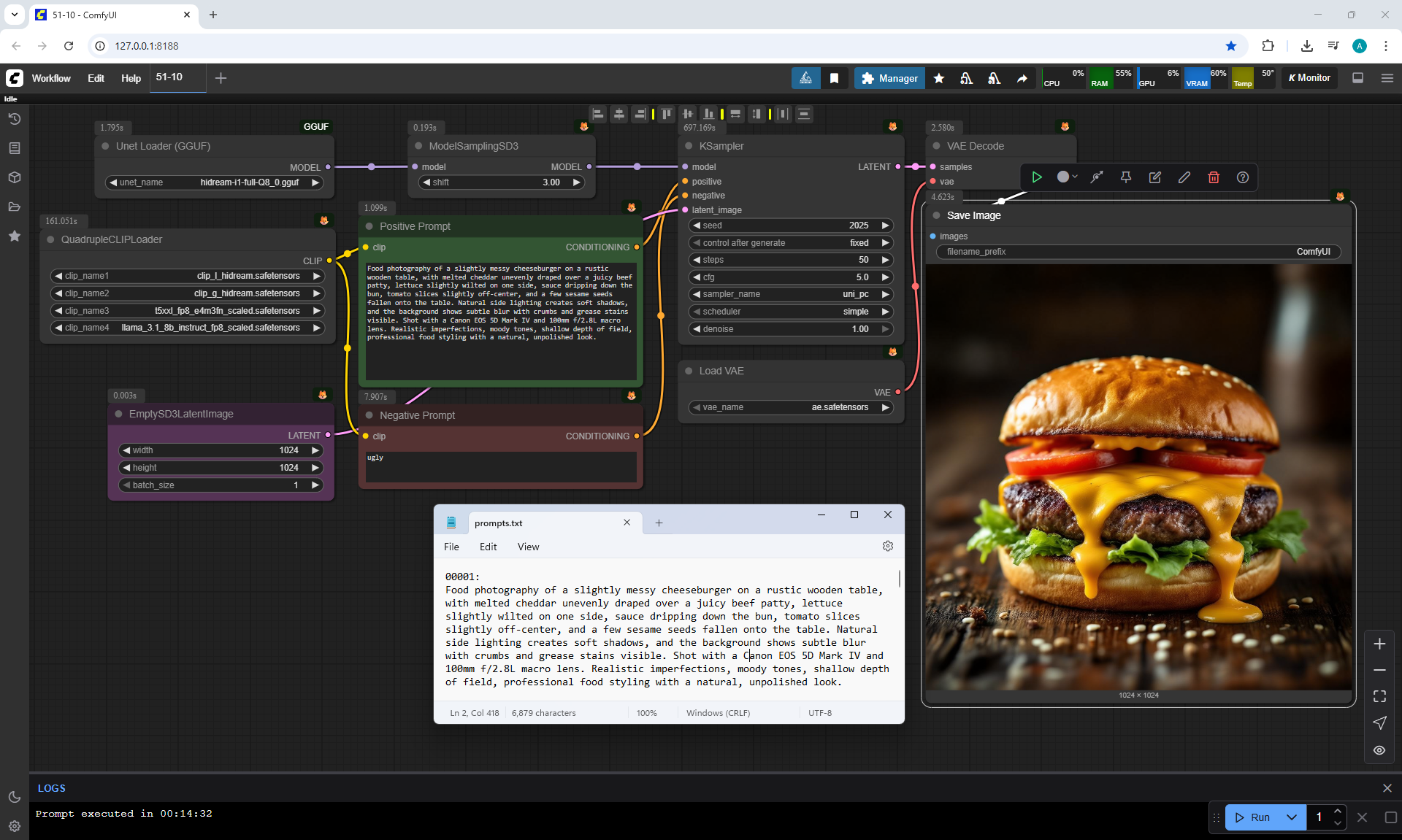
Task: Click the bookmark icon next to Manager
Action: point(834,78)
